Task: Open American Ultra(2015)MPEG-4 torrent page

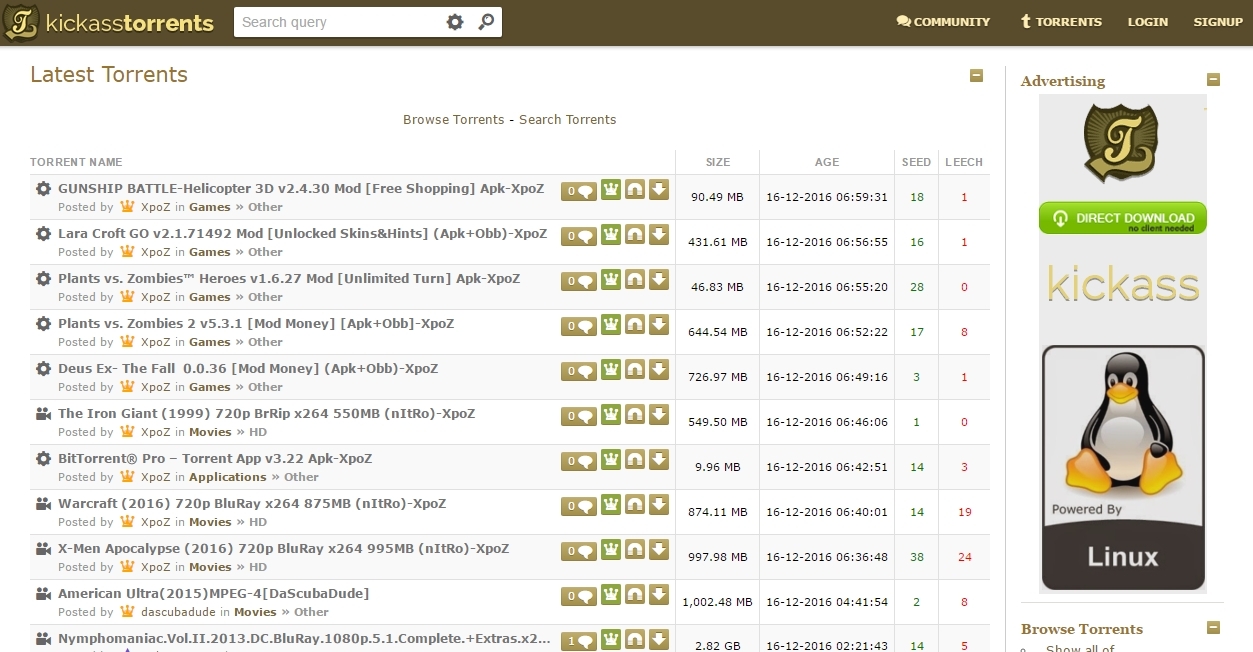Action: click(x=214, y=594)
